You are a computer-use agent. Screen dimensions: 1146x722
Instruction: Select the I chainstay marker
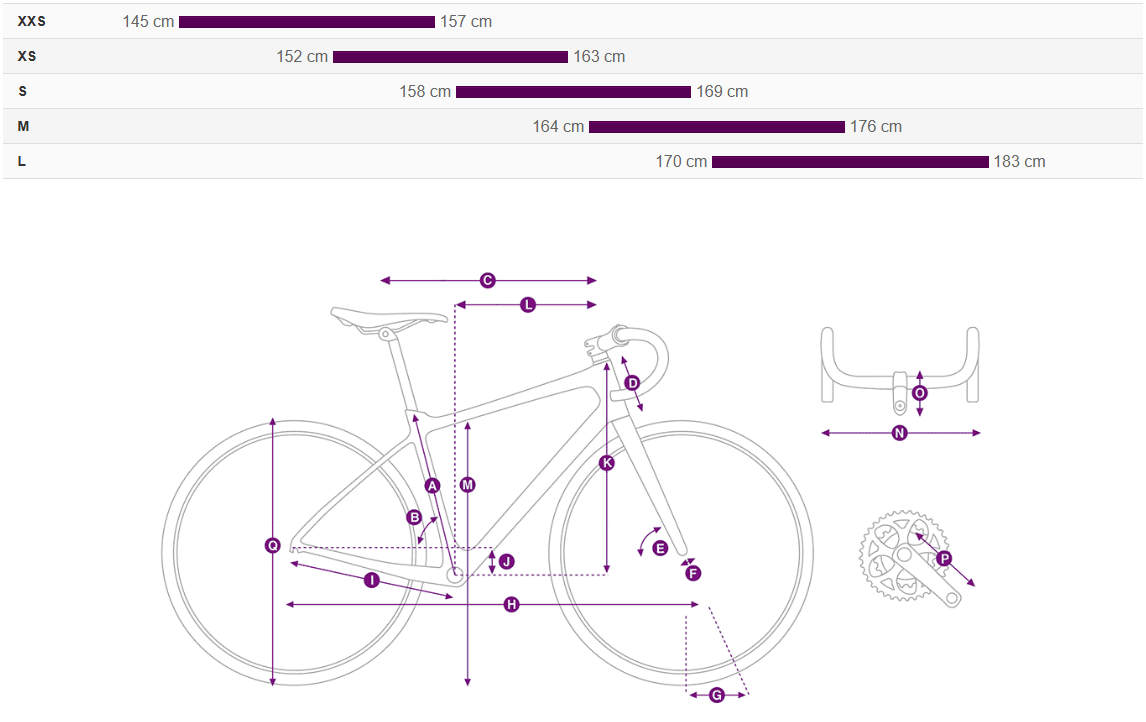(371, 580)
